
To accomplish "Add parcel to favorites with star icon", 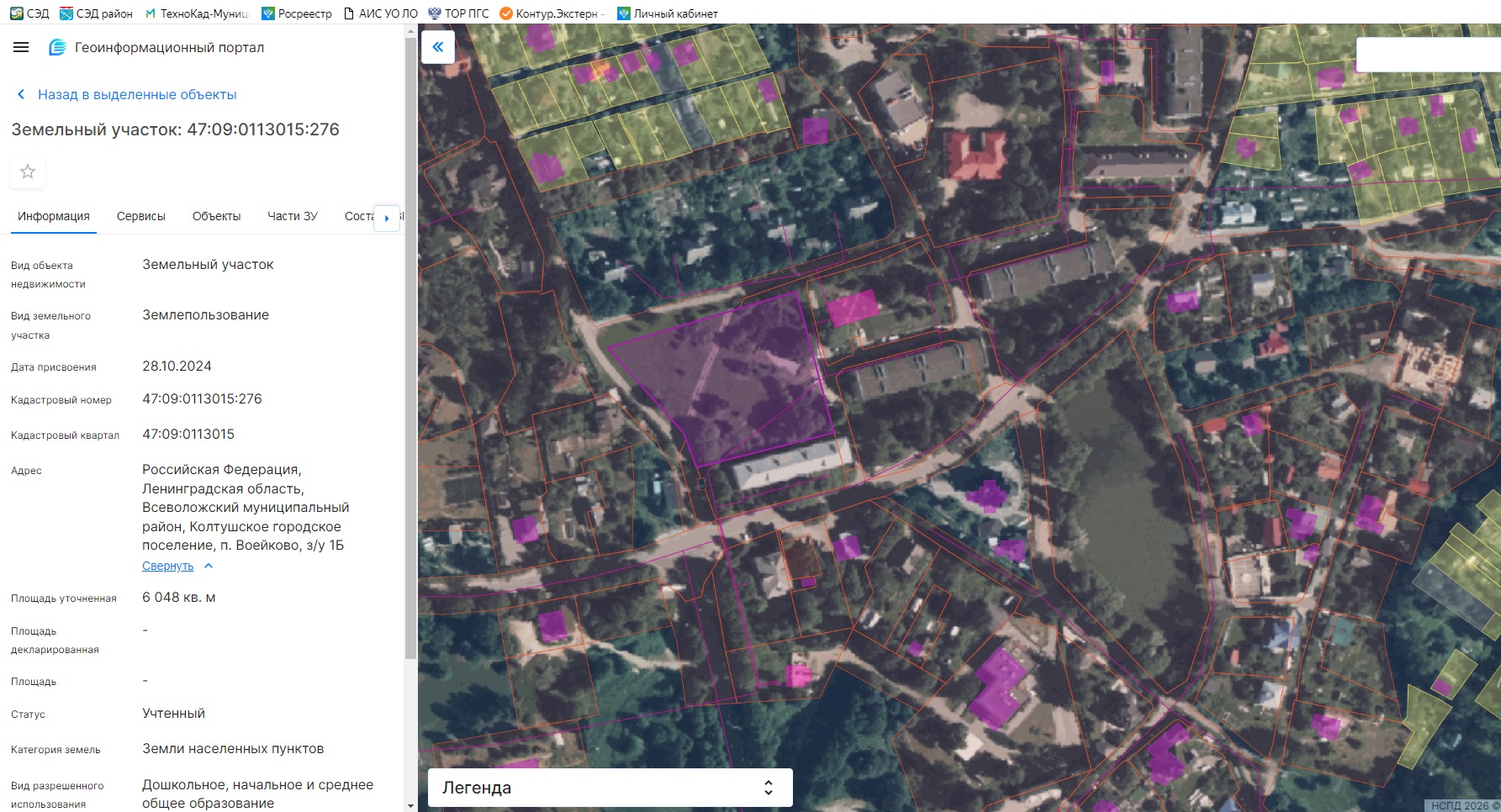I will click(x=28, y=171).
